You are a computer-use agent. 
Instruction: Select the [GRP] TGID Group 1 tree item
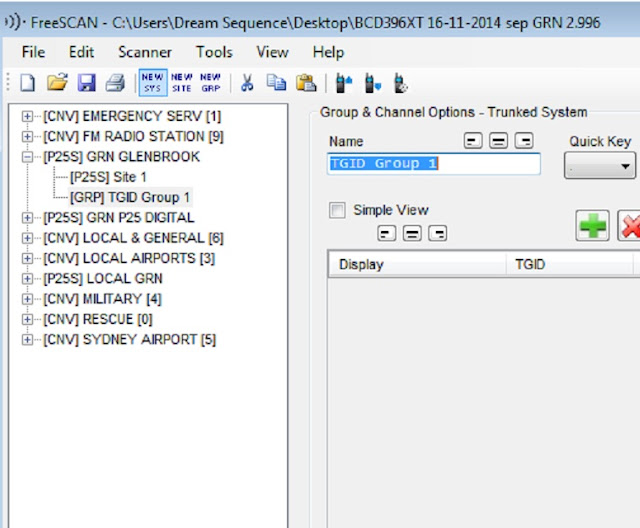130,197
